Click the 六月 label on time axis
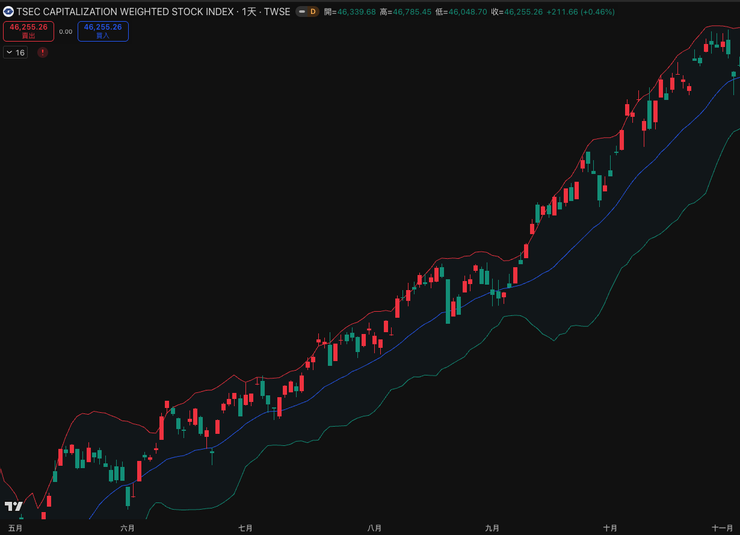The width and height of the screenshot is (740, 535). [x=127, y=528]
